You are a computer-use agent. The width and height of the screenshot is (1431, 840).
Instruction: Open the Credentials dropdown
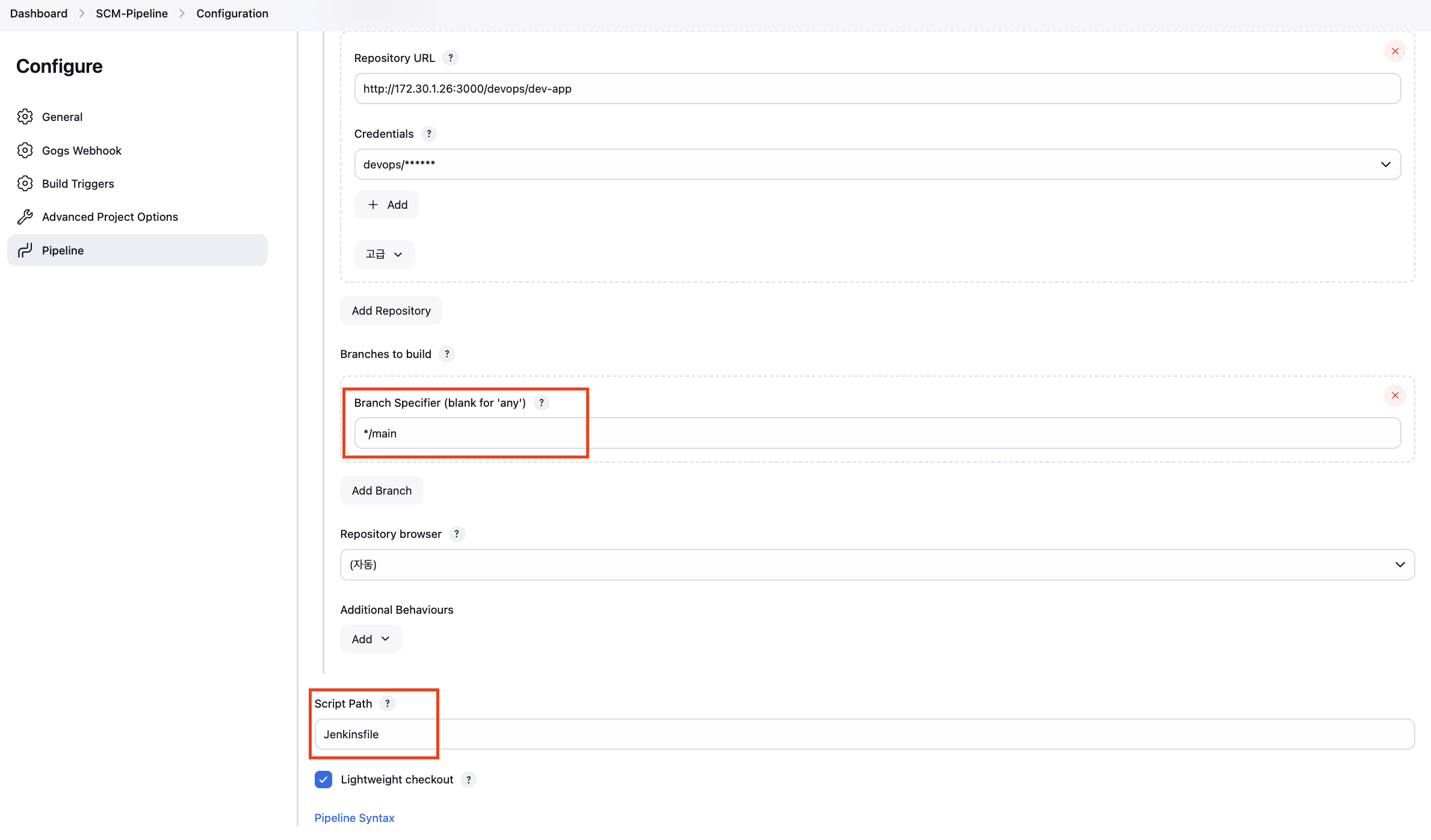click(877, 164)
